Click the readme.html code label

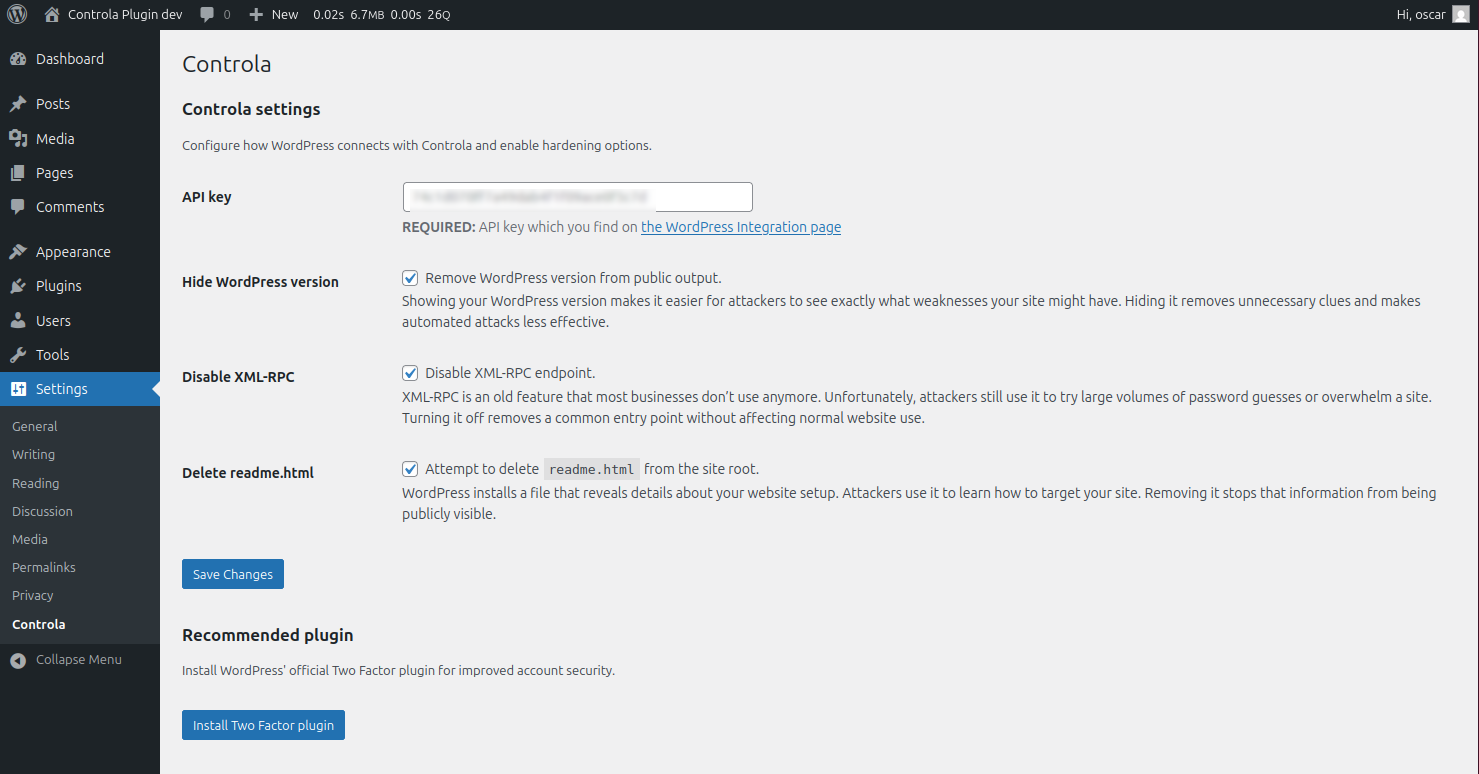592,469
